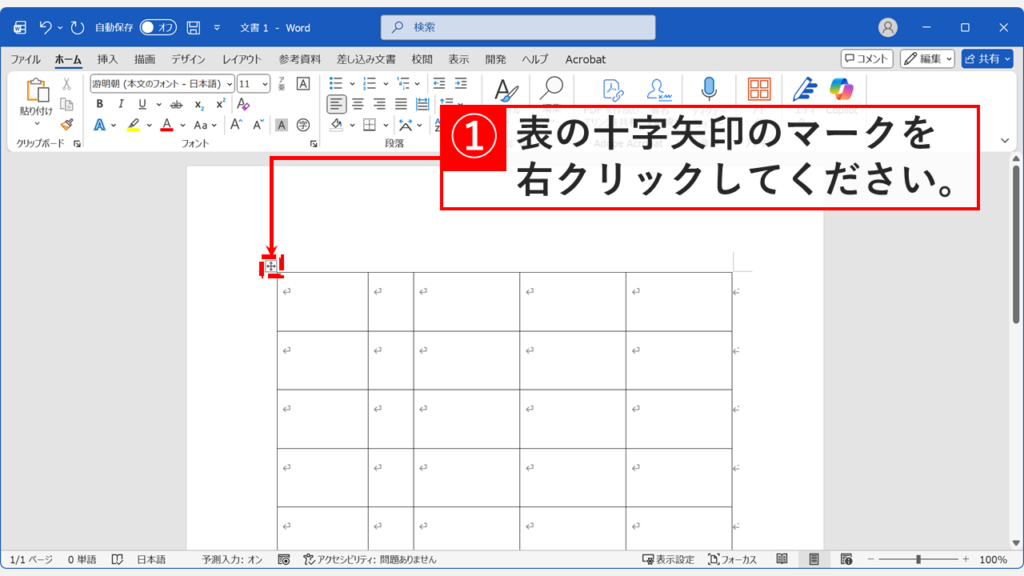Screen dimensions: 1024x576
Task: Click the Editor pen icon in the ribbon
Action: coord(803,89)
